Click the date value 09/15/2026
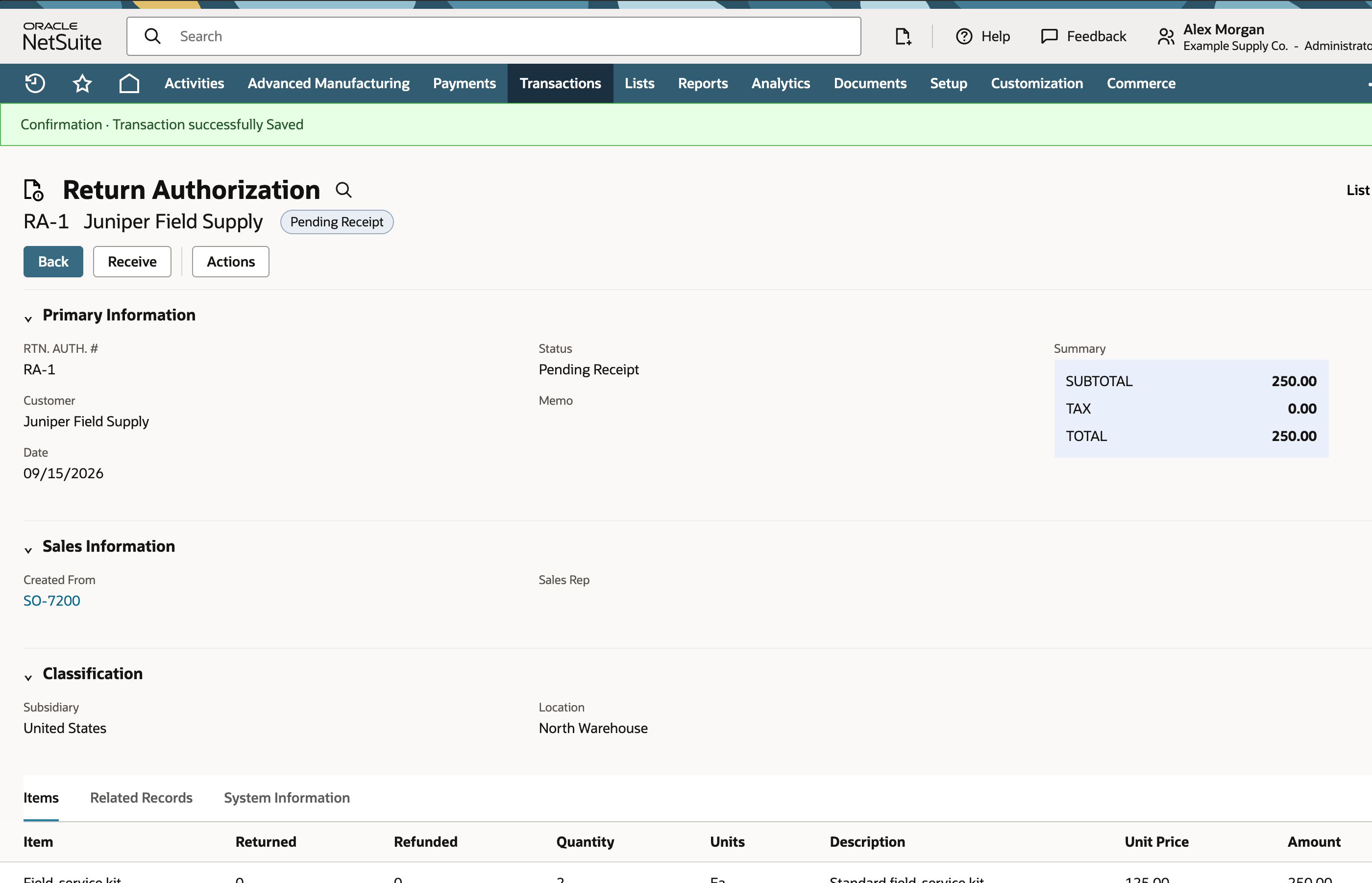This screenshot has width=1372, height=883. pos(63,473)
